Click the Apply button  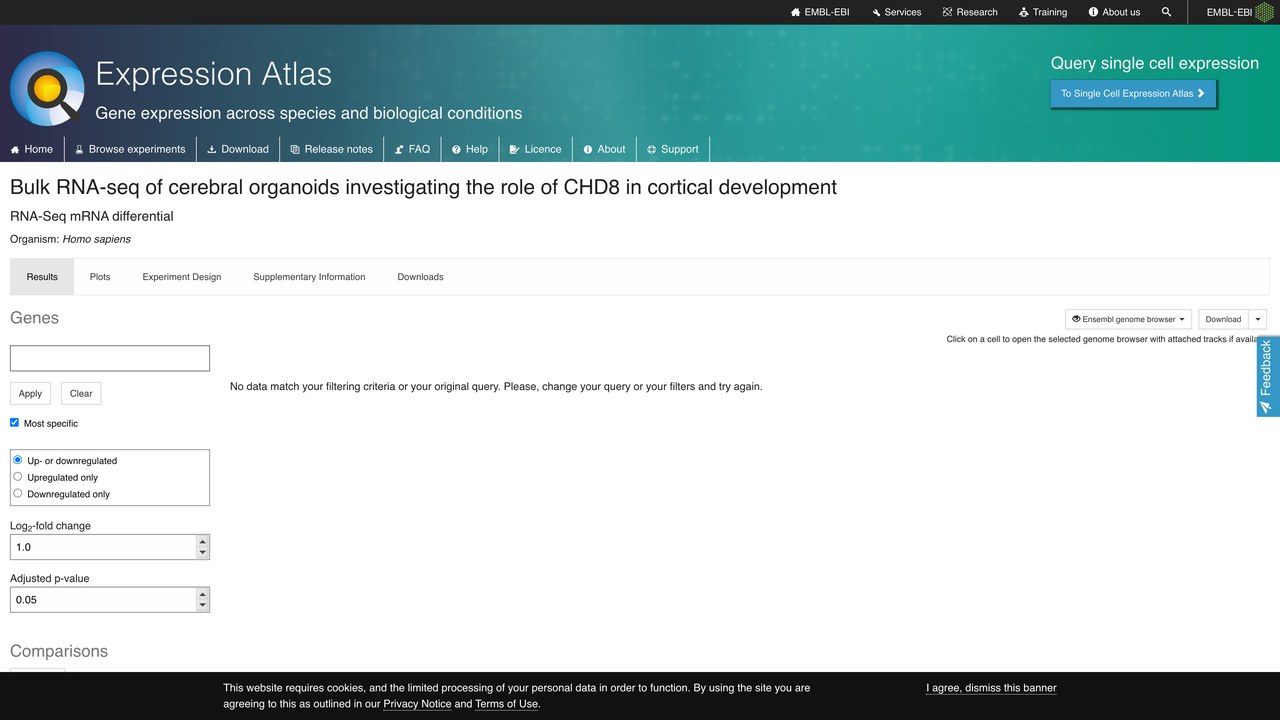pyautogui.click(x=30, y=393)
